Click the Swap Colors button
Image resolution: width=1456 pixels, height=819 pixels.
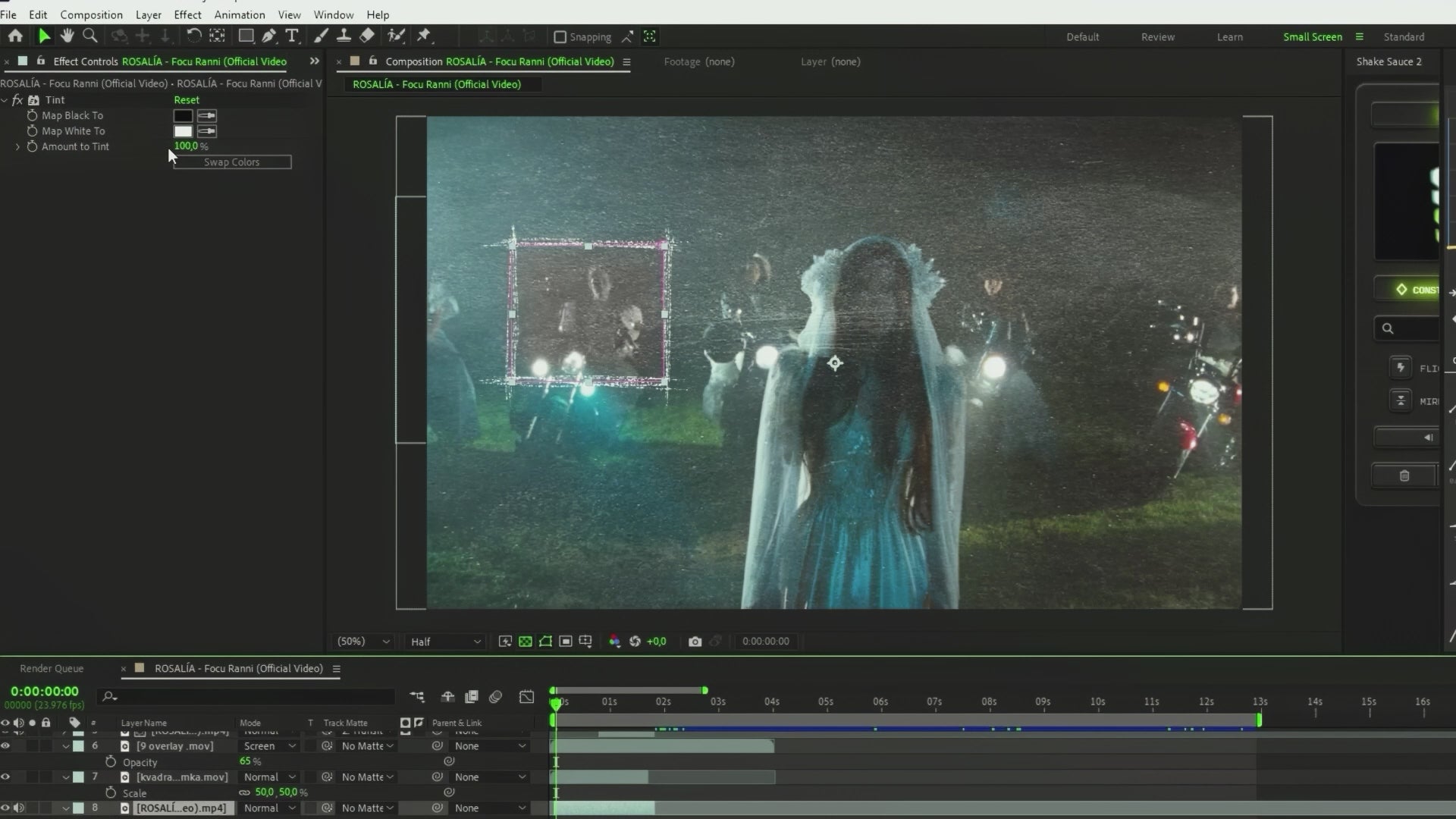232,162
